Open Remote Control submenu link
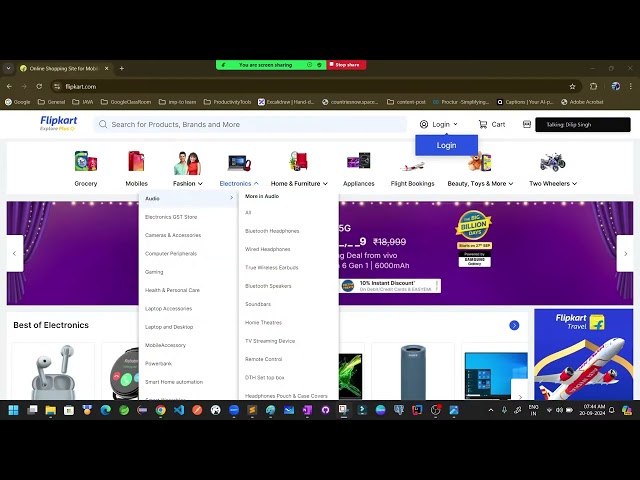 [263, 359]
